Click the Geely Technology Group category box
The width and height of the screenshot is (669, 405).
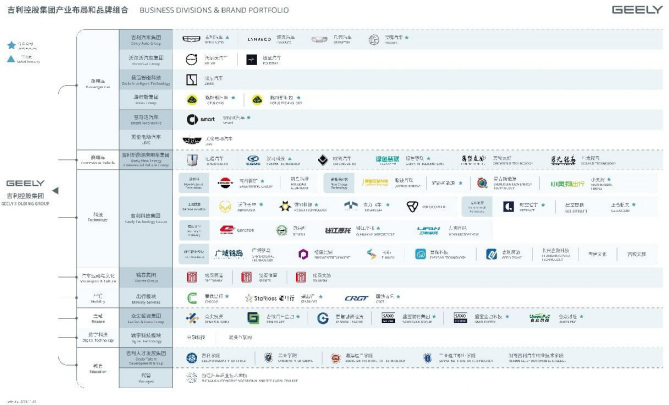[x=146, y=216]
